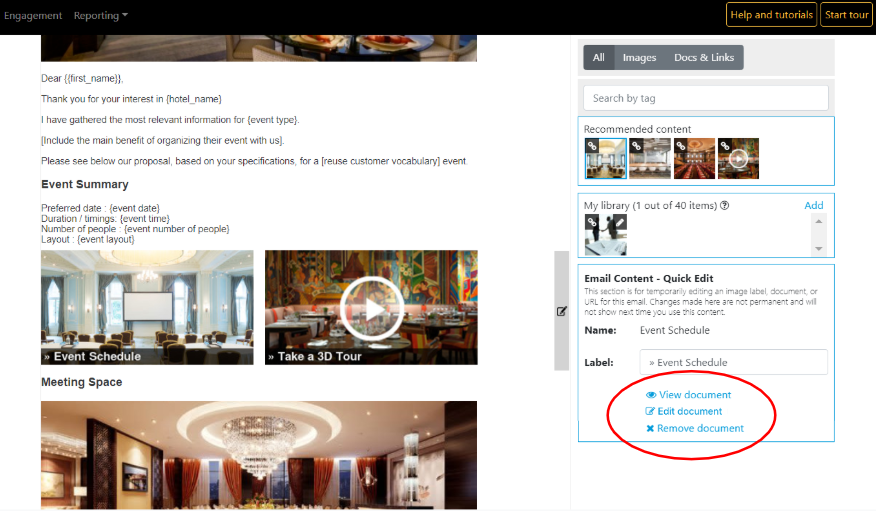Play the 3D Tour video in email

point(371,307)
